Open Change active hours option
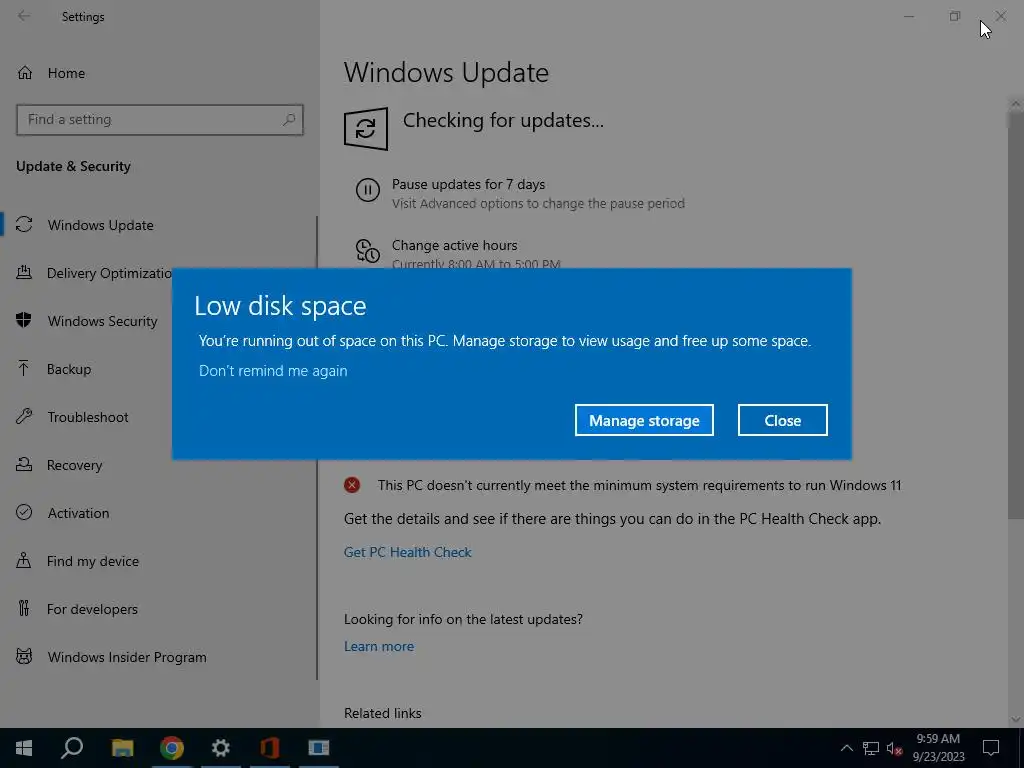The image size is (1024, 768). click(x=455, y=246)
